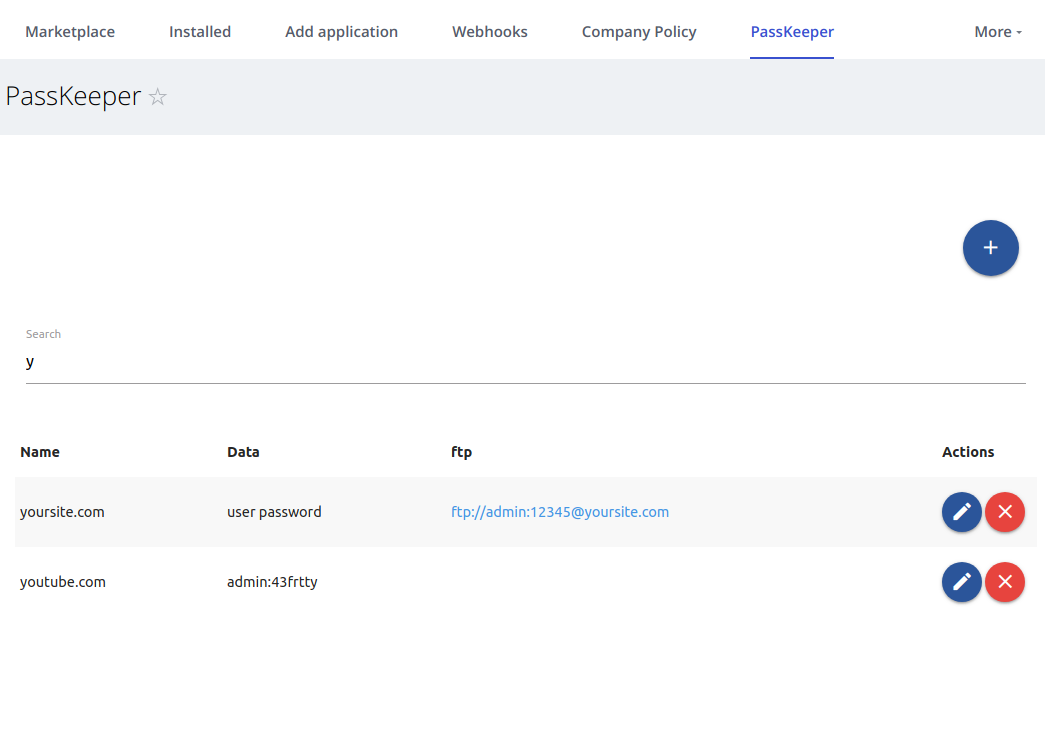Select the yoursite.com name cell
1047x746 pixels.
[x=62, y=512]
